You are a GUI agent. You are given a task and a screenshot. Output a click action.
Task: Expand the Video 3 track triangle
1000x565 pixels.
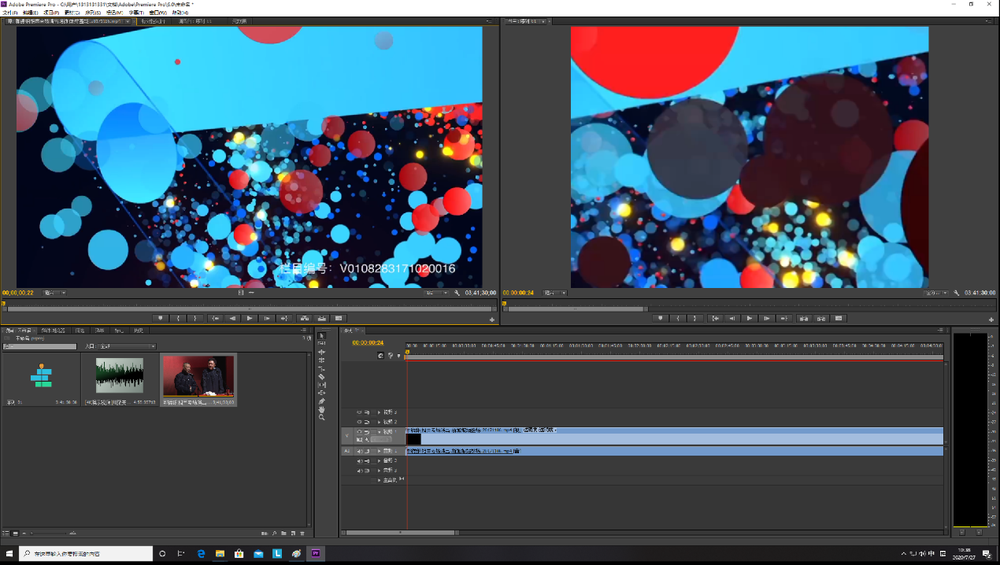coord(379,413)
